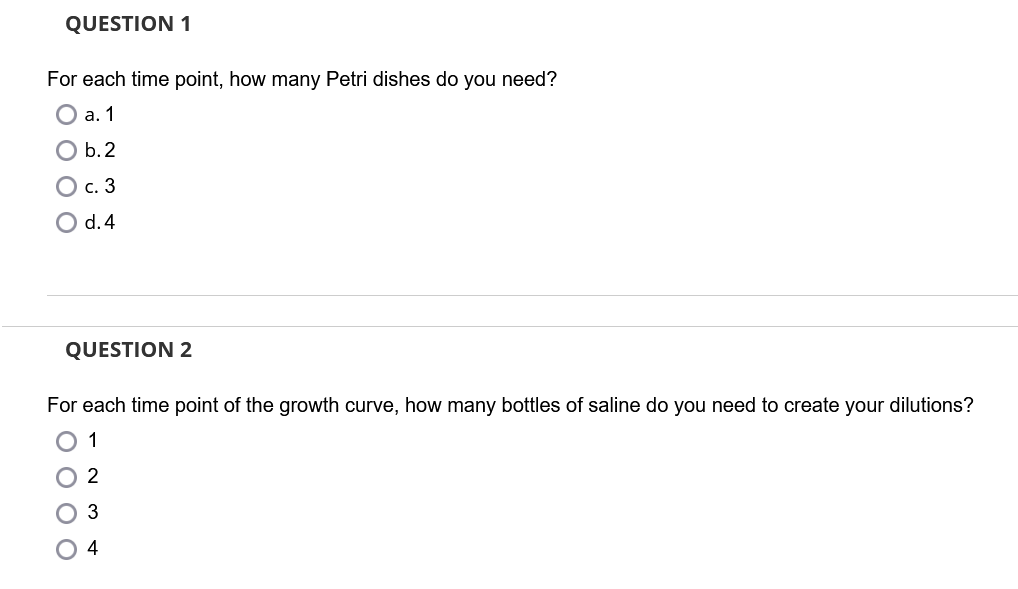Click the '3' label under saline bottles question
This screenshot has width=1018, height=589.
click(x=93, y=512)
